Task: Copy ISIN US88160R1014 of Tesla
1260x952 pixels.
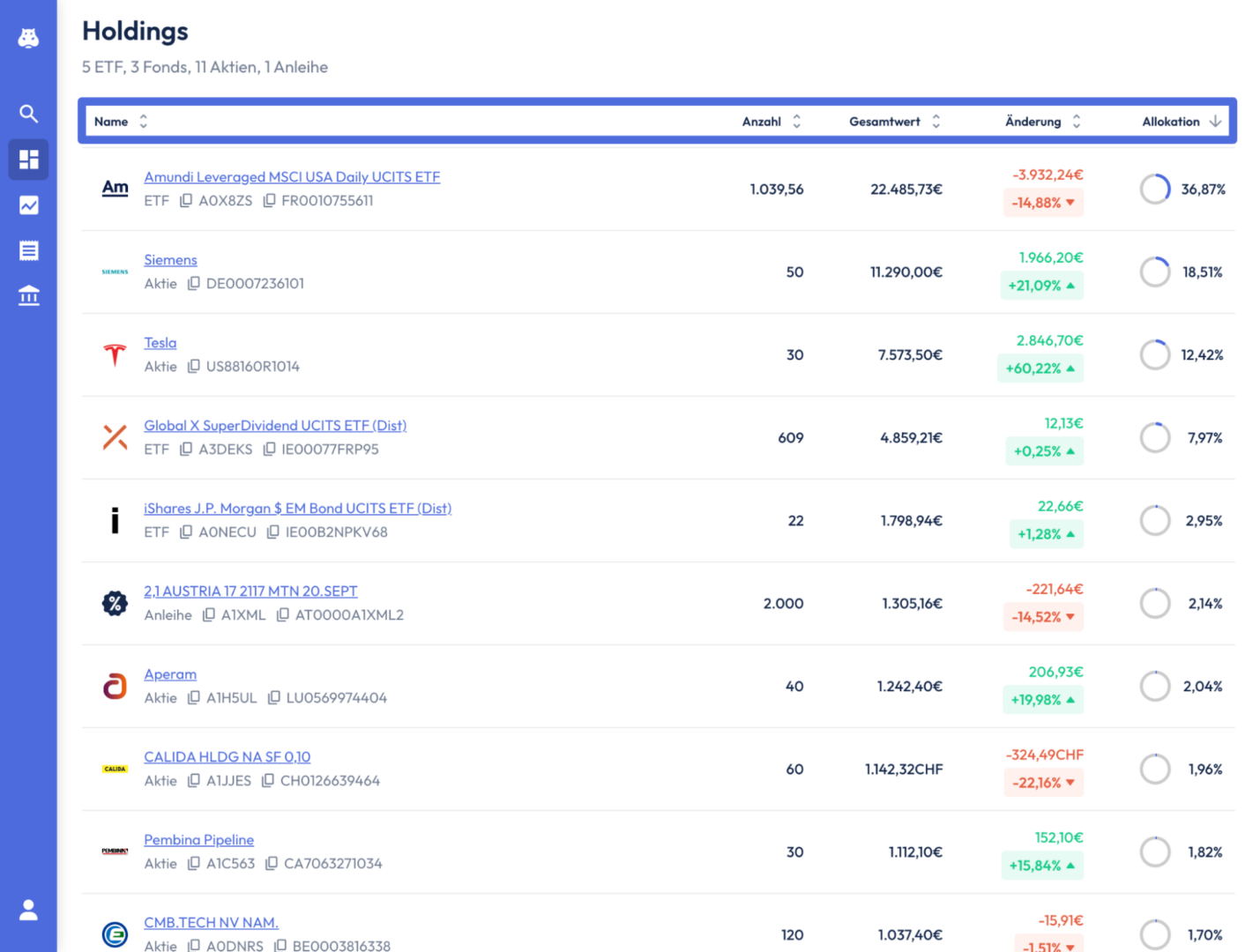Action: 193,367
